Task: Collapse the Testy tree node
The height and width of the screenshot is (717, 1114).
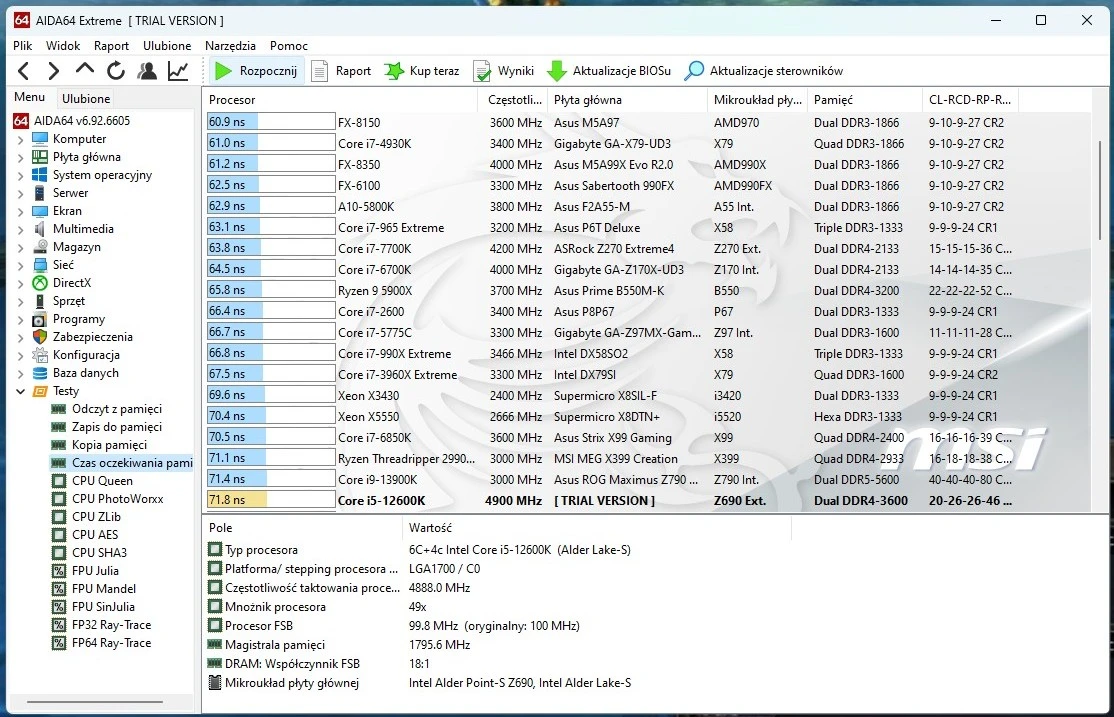Action: point(21,391)
